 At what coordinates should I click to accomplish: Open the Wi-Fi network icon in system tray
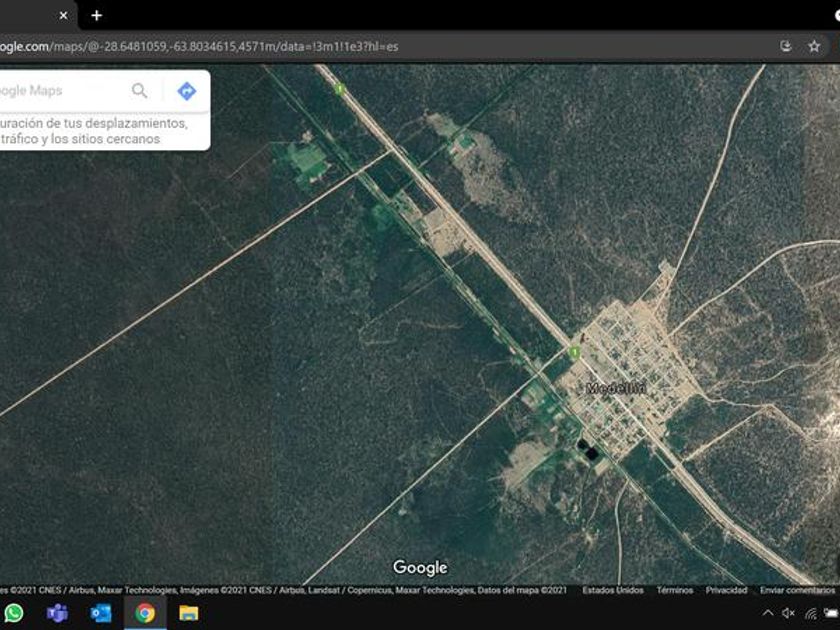point(810,613)
